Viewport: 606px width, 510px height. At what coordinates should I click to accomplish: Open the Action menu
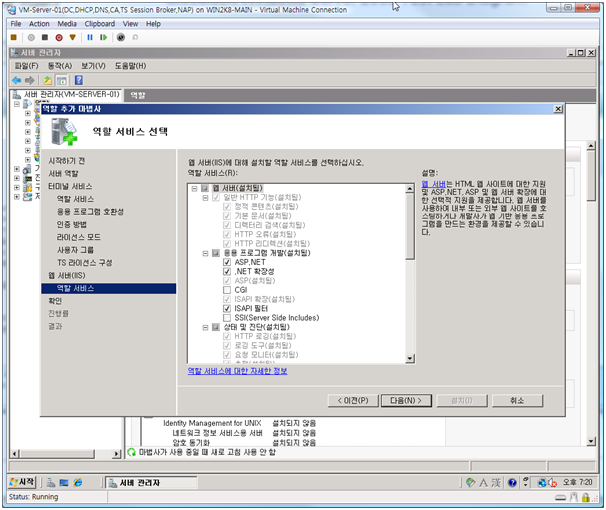point(39,24)
